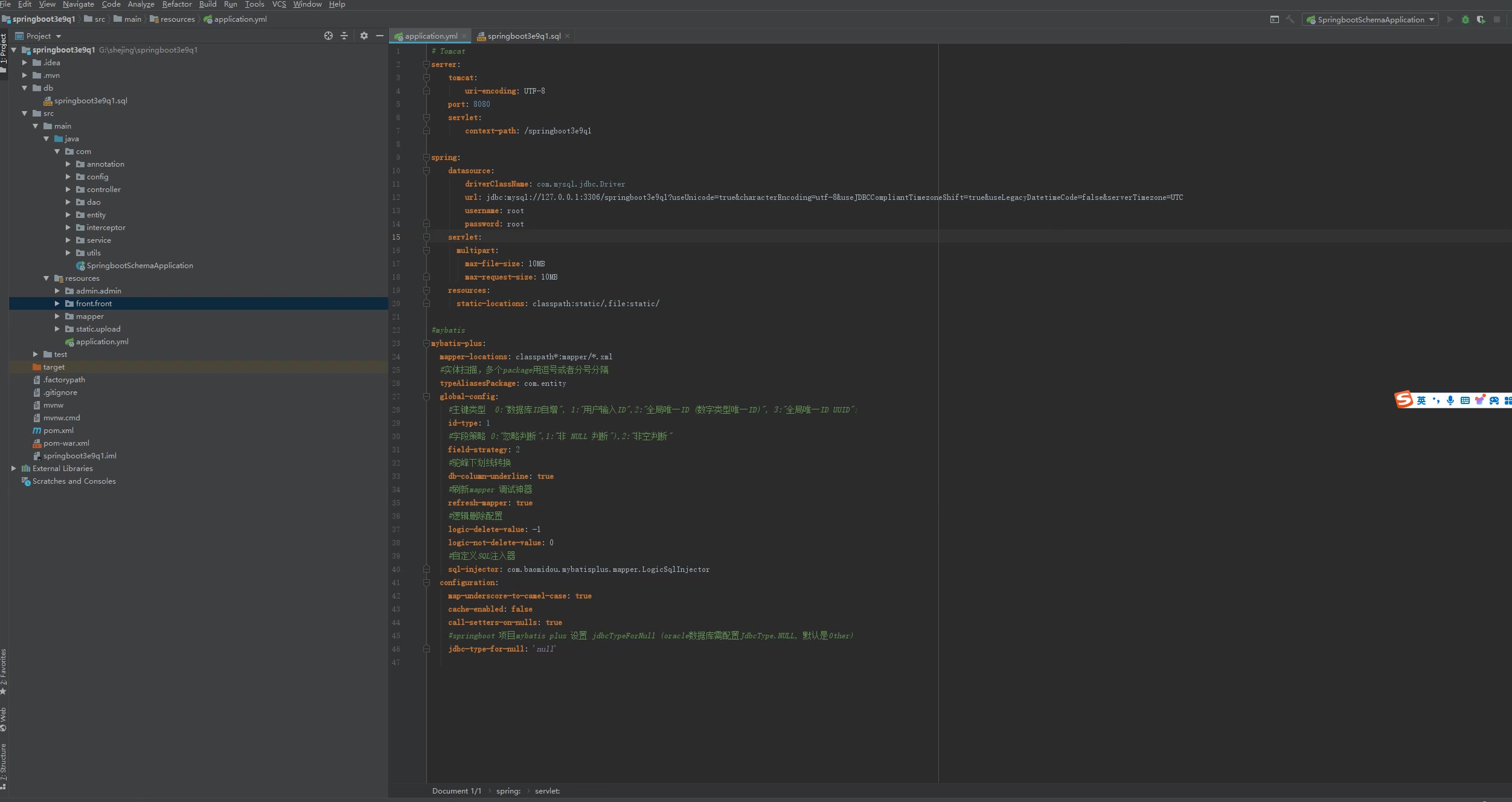The width and height of the screenshot is (1512, 802).
Task: Select the application.yml editor tab
Action: (x=431, y=36)
